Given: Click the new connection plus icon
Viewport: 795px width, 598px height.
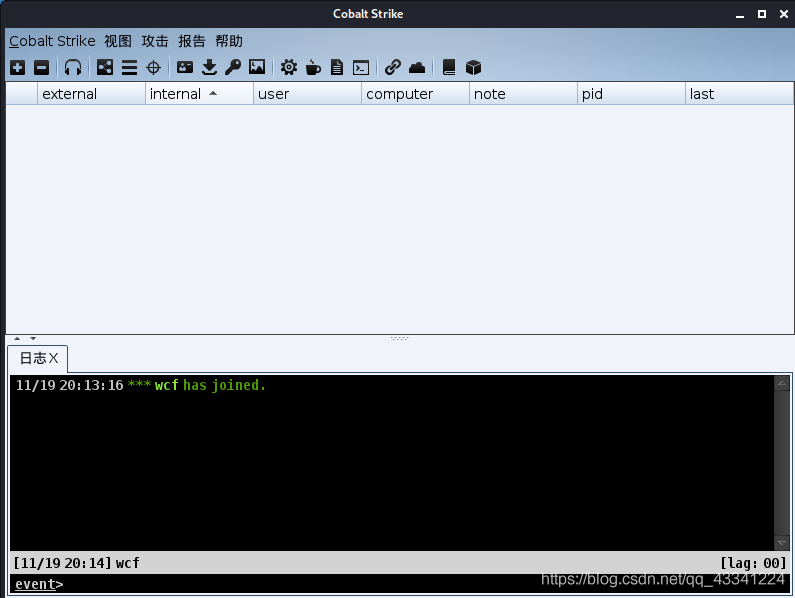Looking at the screenshot, I should pyautogui.click(x=18, y=67).
